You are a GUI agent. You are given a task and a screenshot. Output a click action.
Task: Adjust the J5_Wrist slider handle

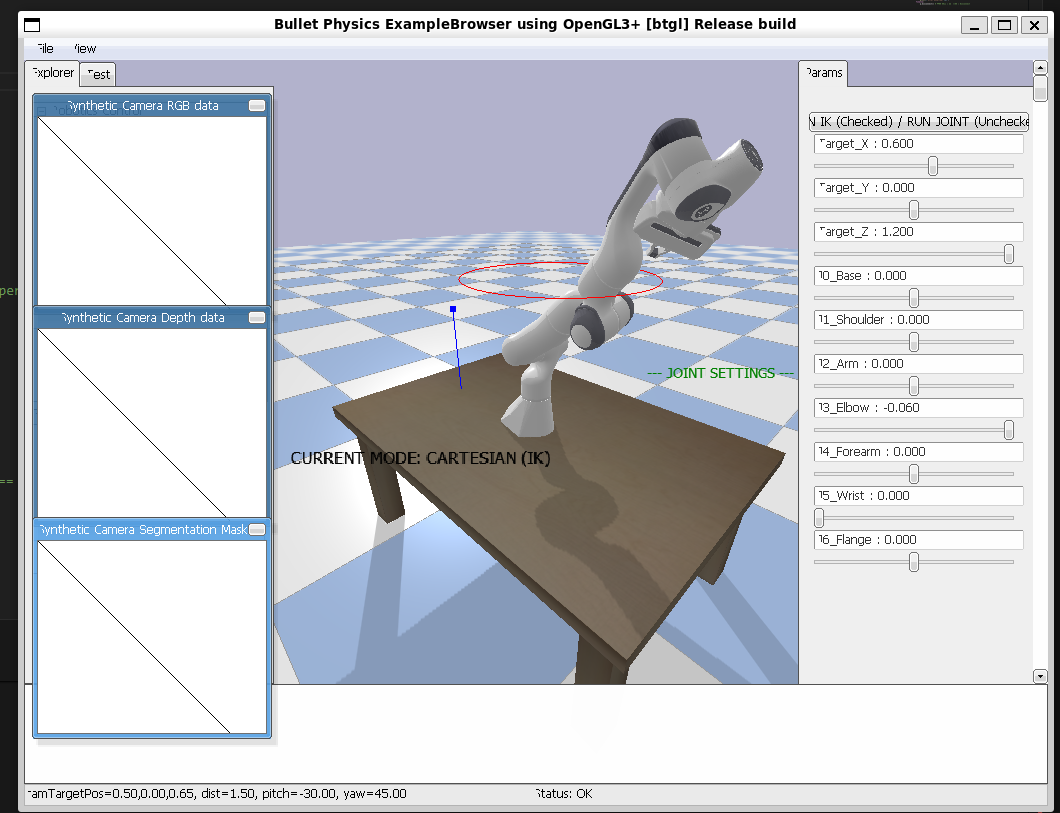pos(819,518)
